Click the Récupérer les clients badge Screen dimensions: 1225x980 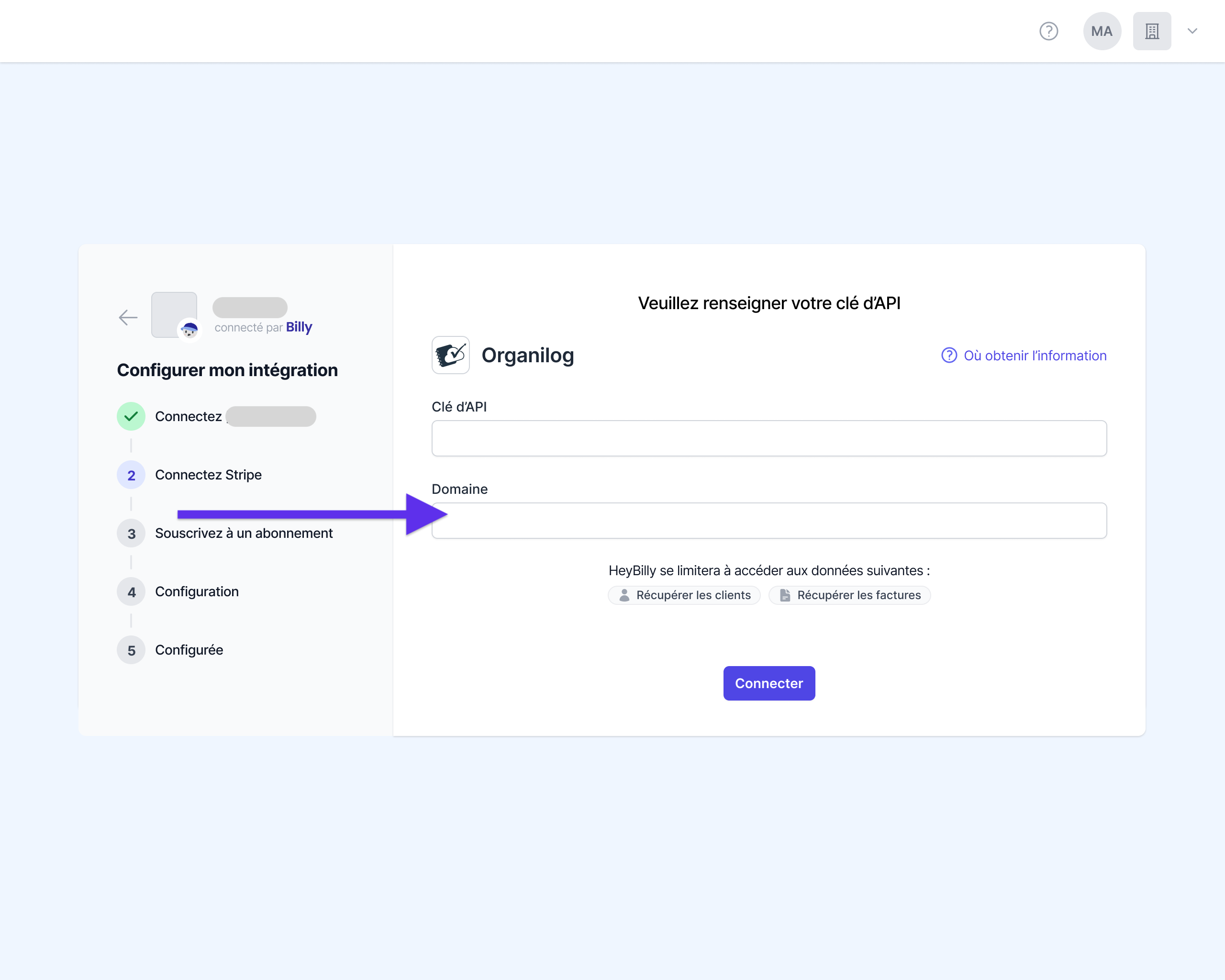684,595
